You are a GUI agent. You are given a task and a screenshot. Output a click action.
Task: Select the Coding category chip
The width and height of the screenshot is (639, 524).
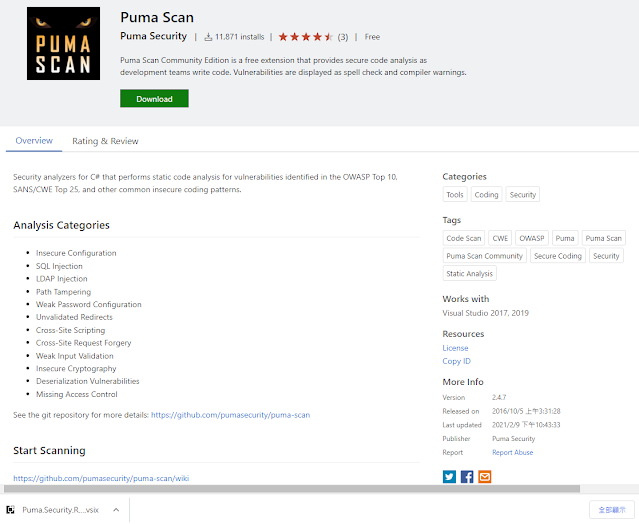487,195
